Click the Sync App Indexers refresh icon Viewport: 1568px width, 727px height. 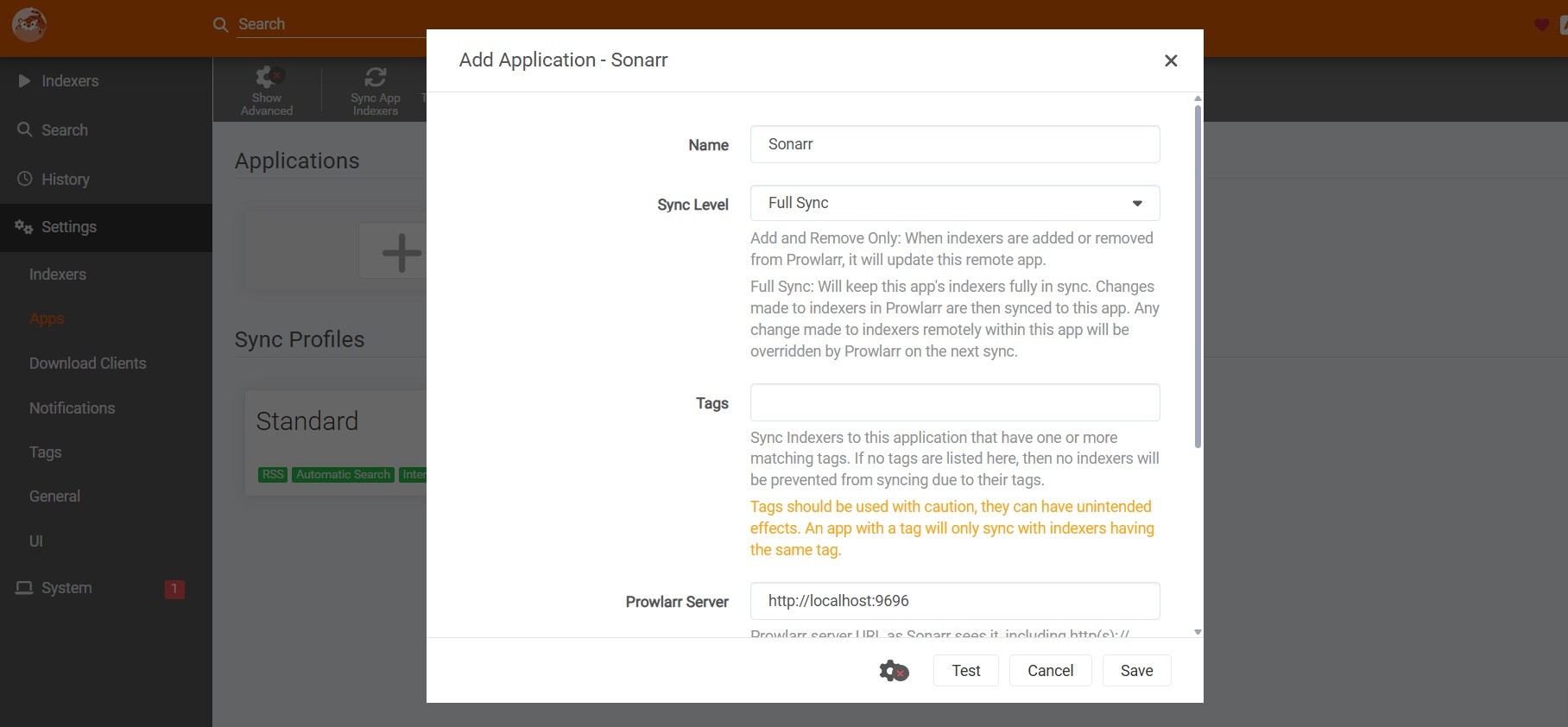375,77
